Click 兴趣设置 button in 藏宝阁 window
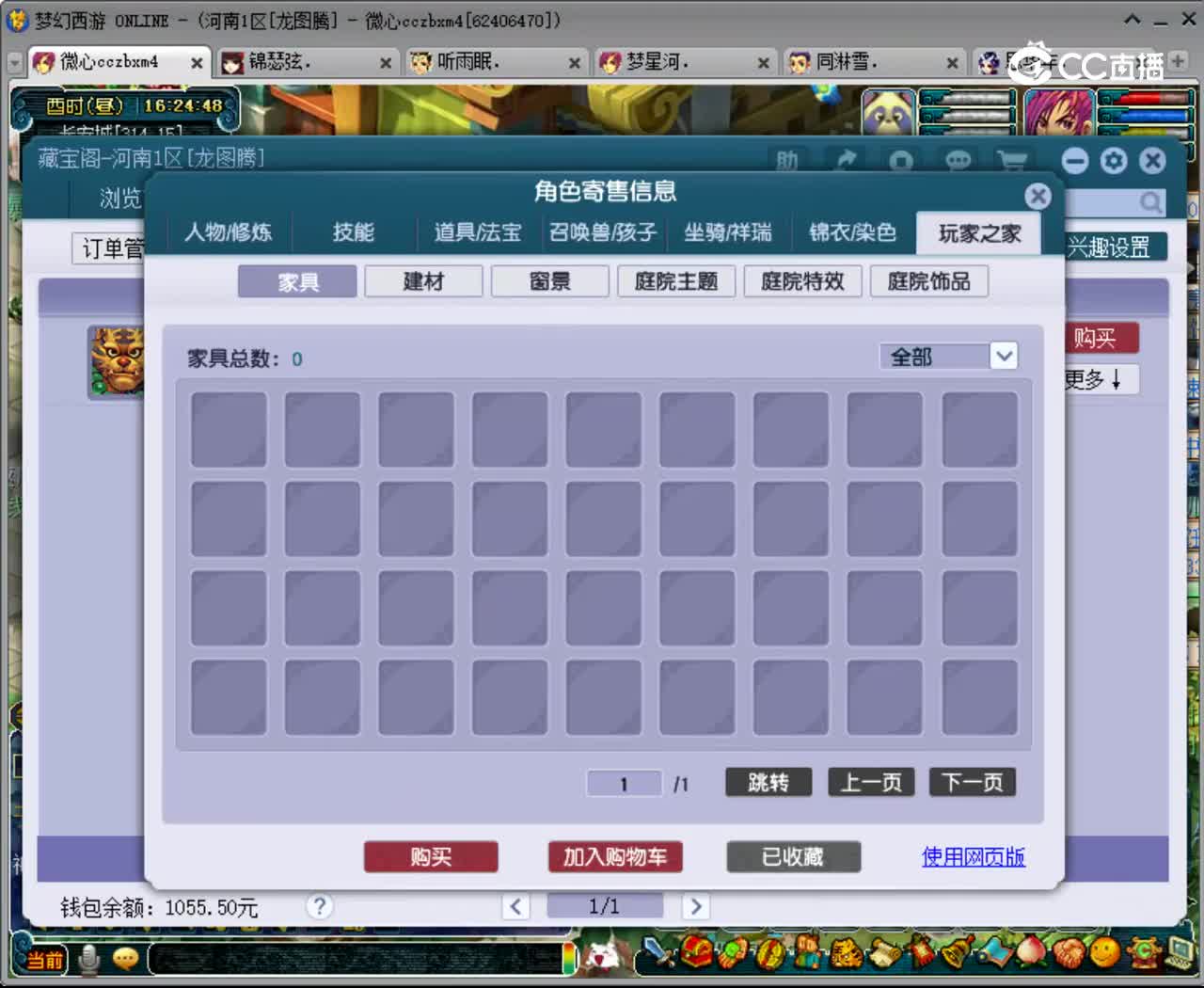The height and width of the screenshot is (988, 1204). tap(1116, 247)
